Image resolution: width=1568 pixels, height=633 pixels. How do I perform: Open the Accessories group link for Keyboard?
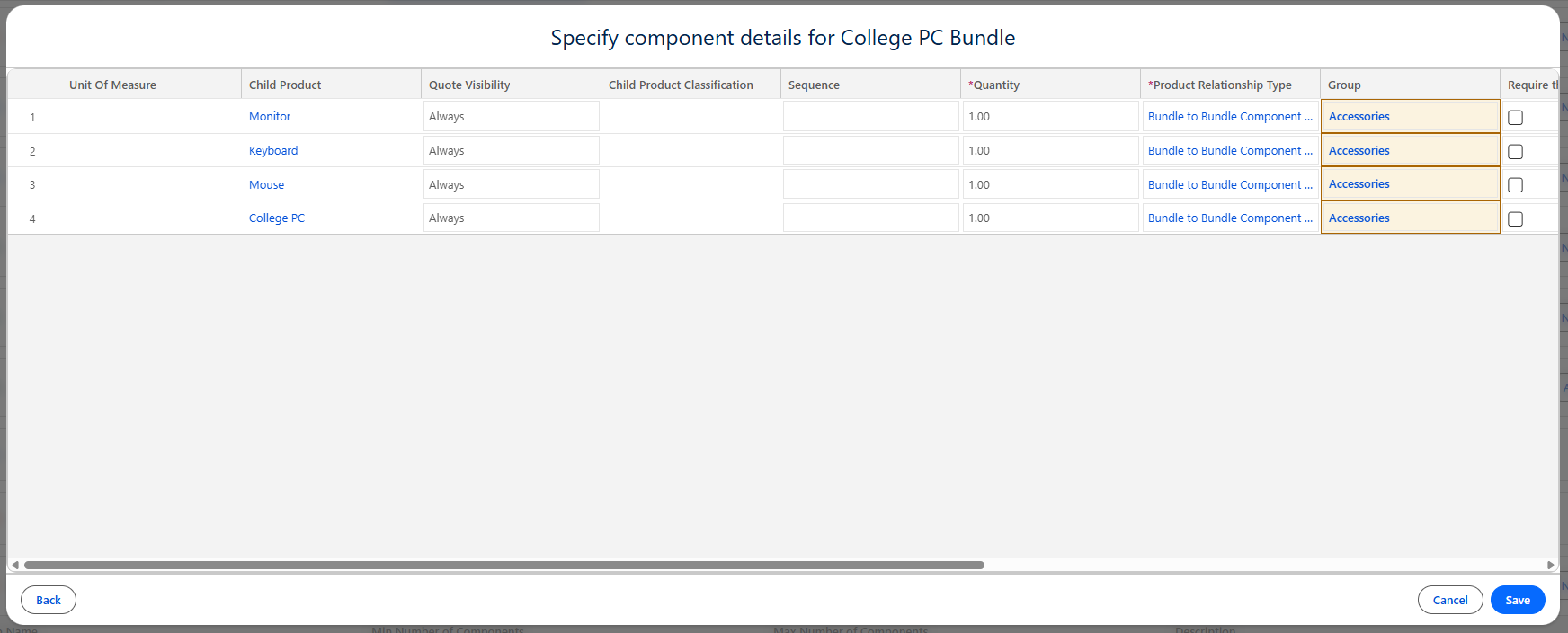coord(1359,151)
